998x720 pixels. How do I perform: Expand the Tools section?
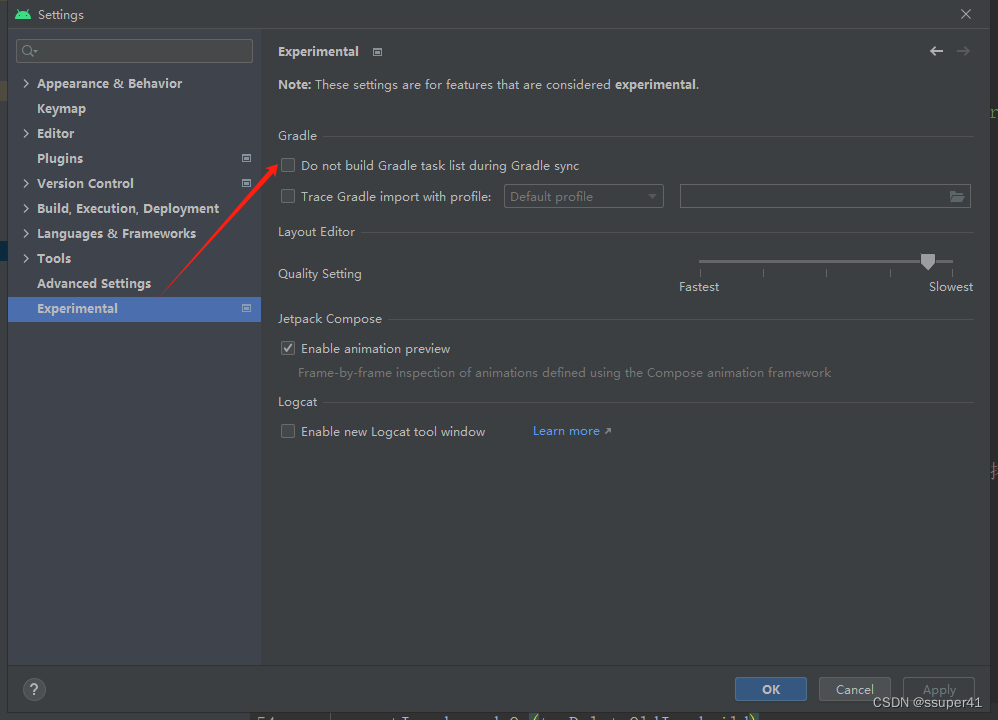tap(26, 258)
